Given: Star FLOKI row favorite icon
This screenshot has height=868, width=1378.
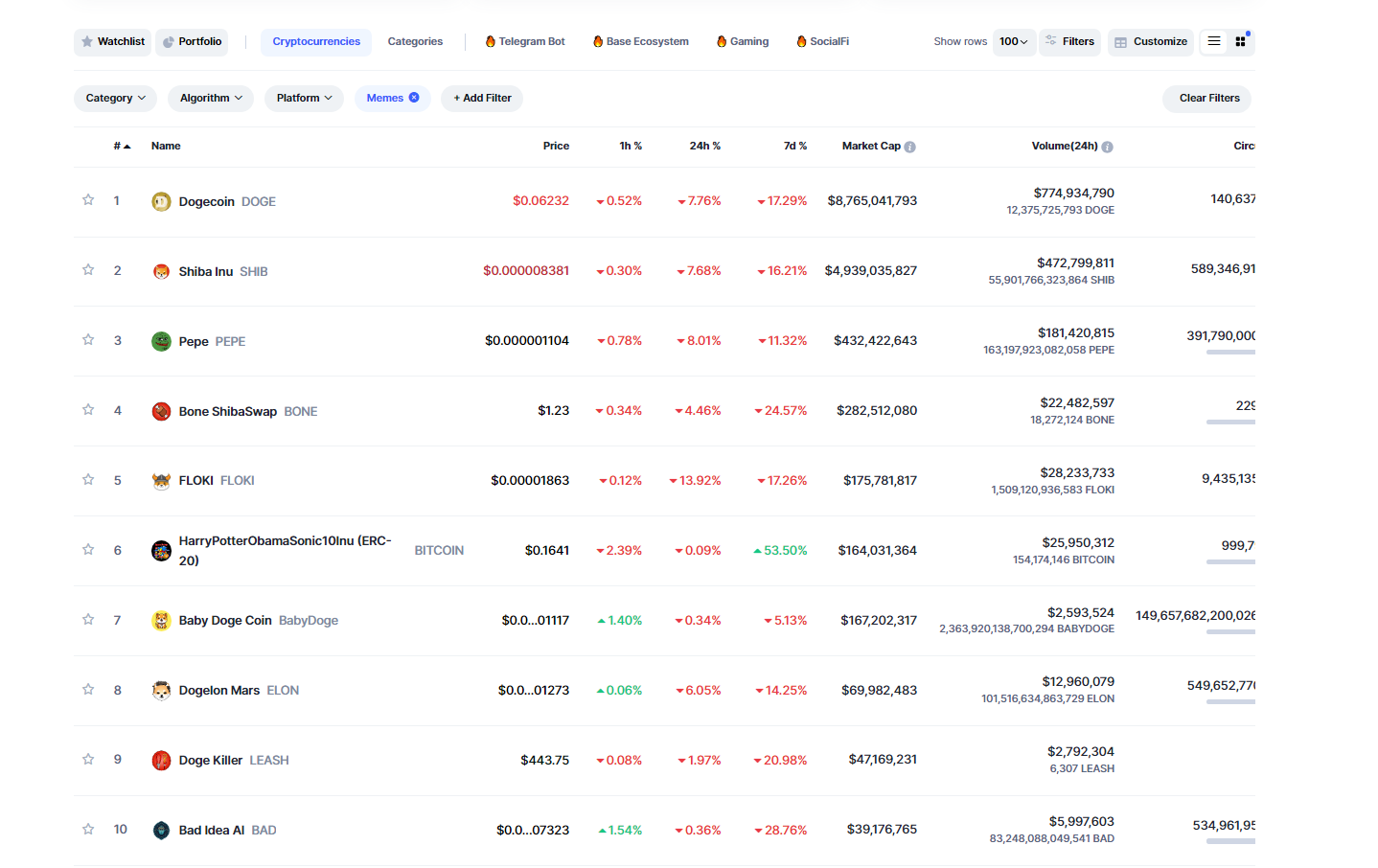Looking at the screenshot, I should 88,480.
